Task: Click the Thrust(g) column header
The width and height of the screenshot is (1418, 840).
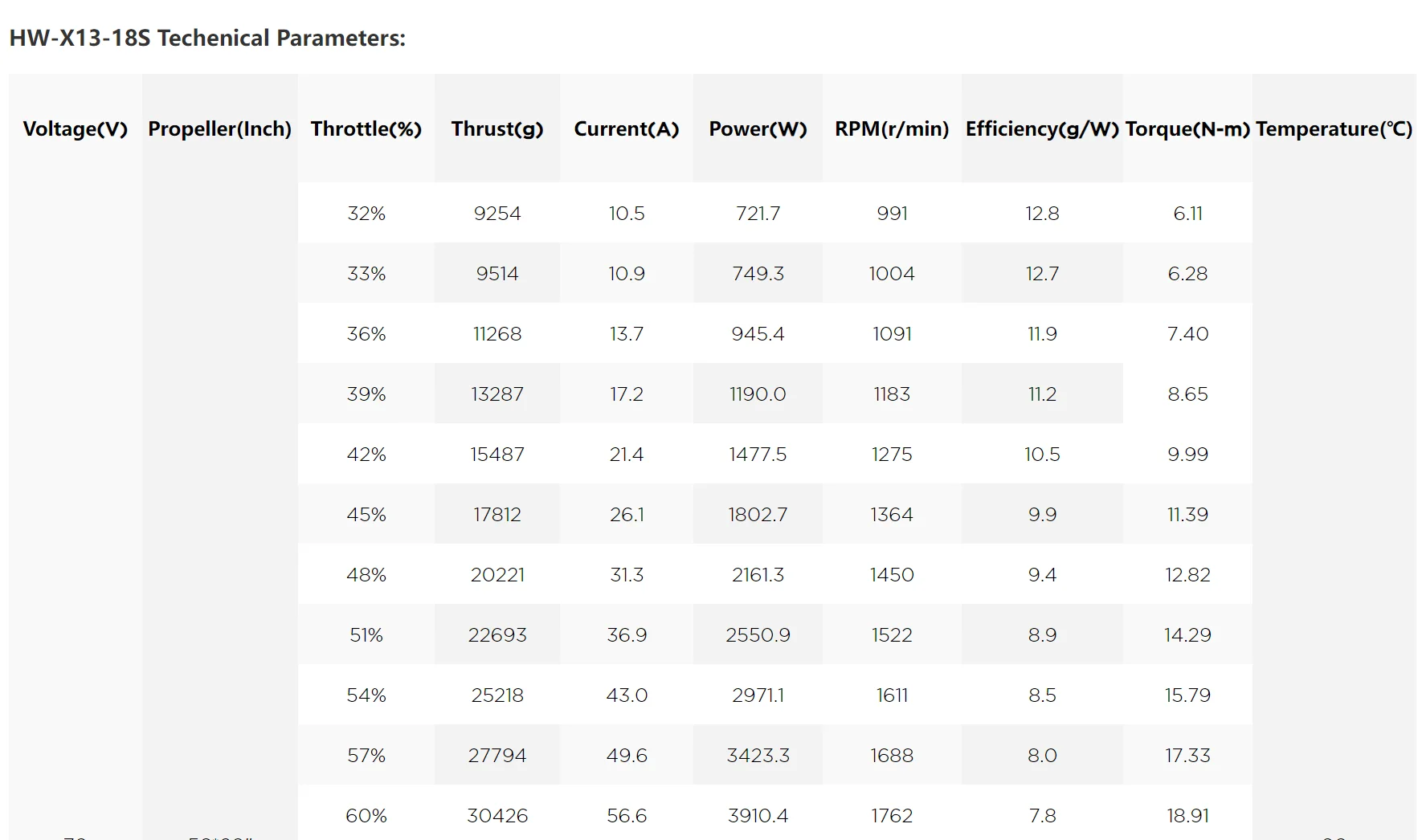Action: pos(497,128)
